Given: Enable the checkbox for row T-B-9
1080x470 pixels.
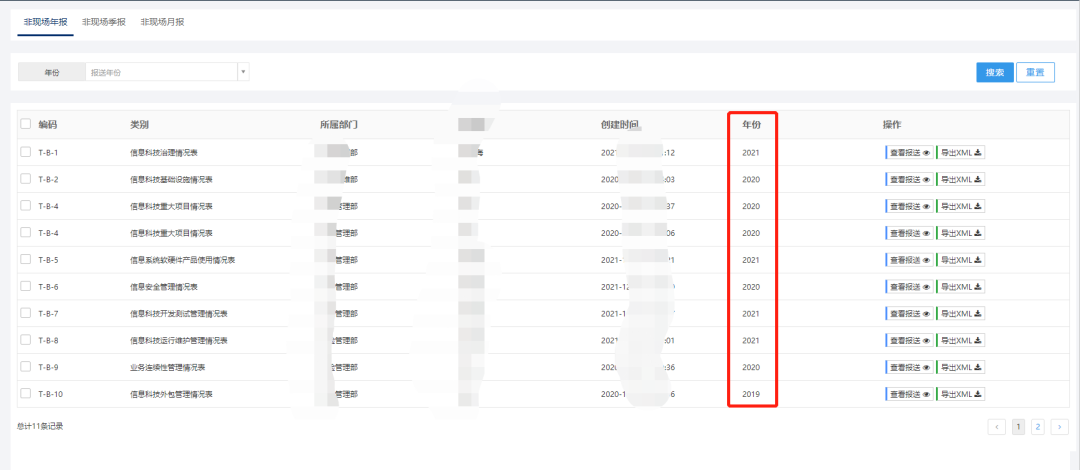Looking at the screenshot, I should [25, 367].
